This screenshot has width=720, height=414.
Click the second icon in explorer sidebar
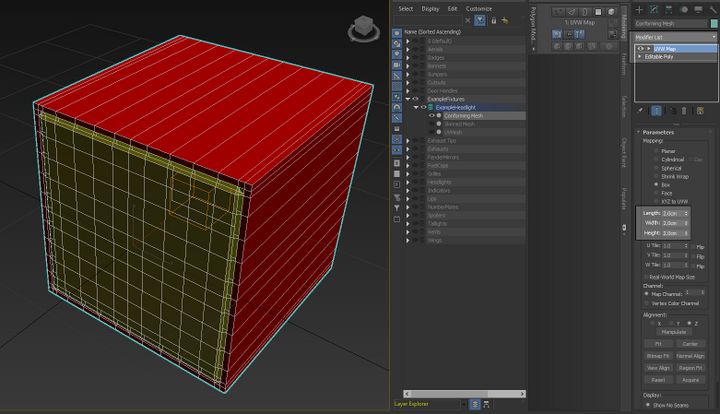[x=397, y=44]
